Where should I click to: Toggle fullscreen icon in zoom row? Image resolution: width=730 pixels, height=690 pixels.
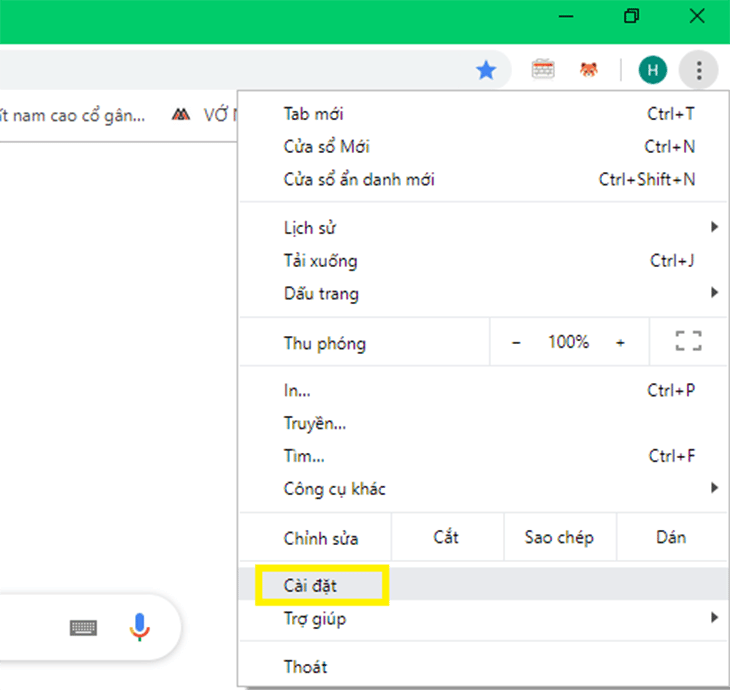click(x=689, y=341)
